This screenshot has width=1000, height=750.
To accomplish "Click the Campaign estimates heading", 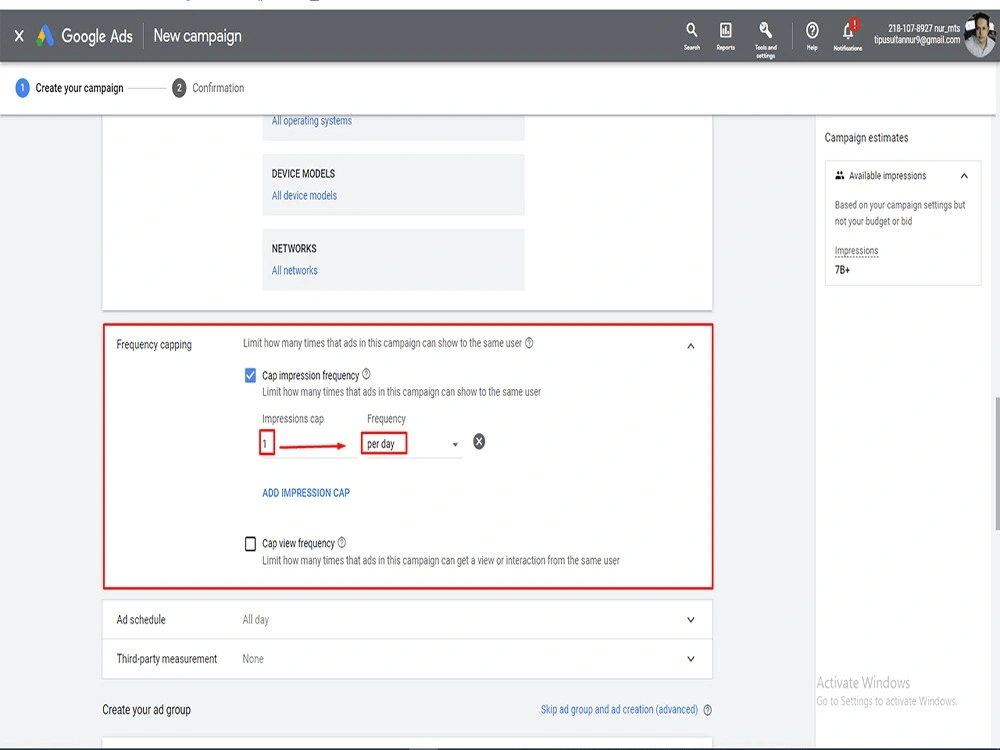I will (866, 138).
